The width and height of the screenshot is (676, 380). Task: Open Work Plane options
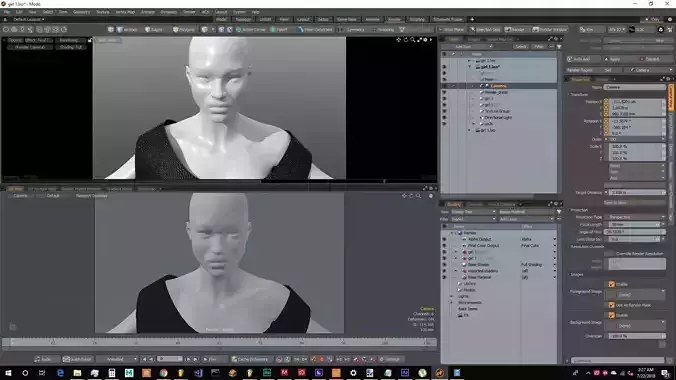(451, 29)
